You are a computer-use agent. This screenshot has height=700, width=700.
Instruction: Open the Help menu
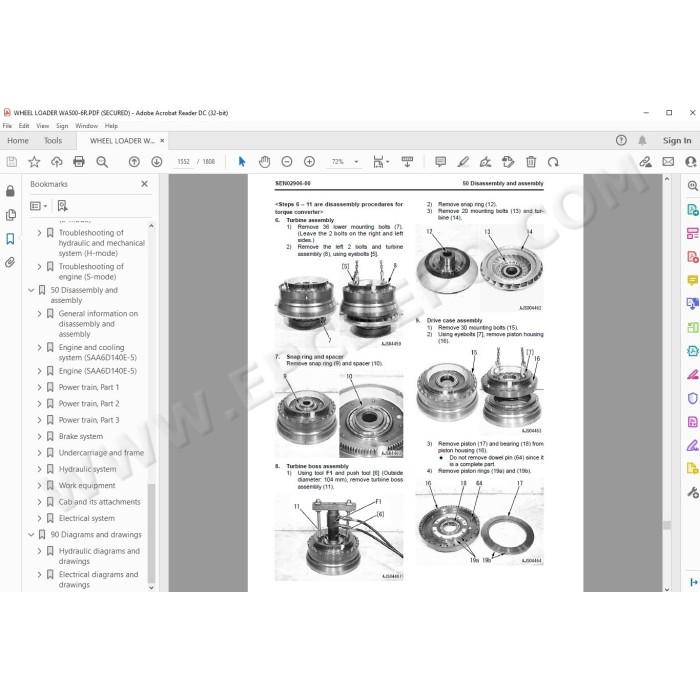(111, 126)
